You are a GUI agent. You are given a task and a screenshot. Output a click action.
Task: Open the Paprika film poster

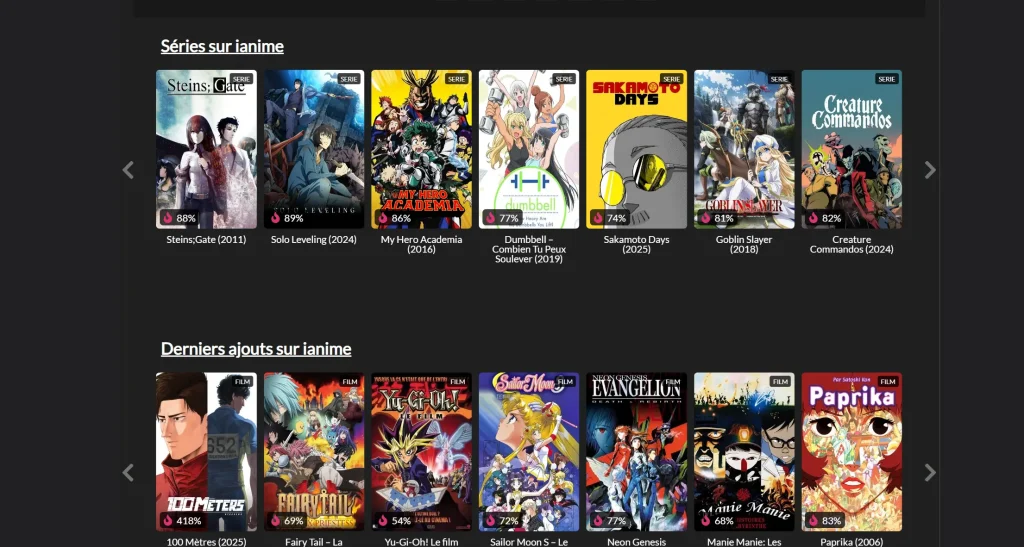(852, 452)
